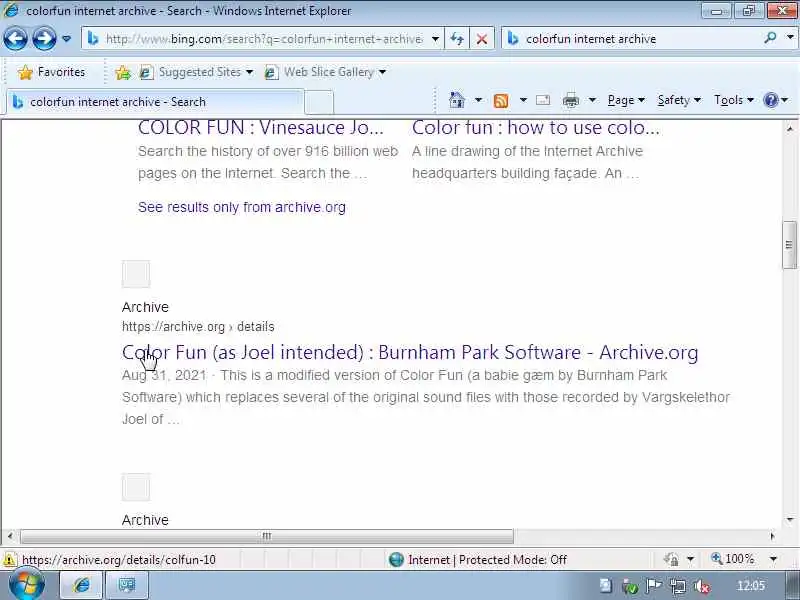The height and width of the screenshot is (600, 800).
Task: Click the Help question mark icon
Action: (770, 100)
